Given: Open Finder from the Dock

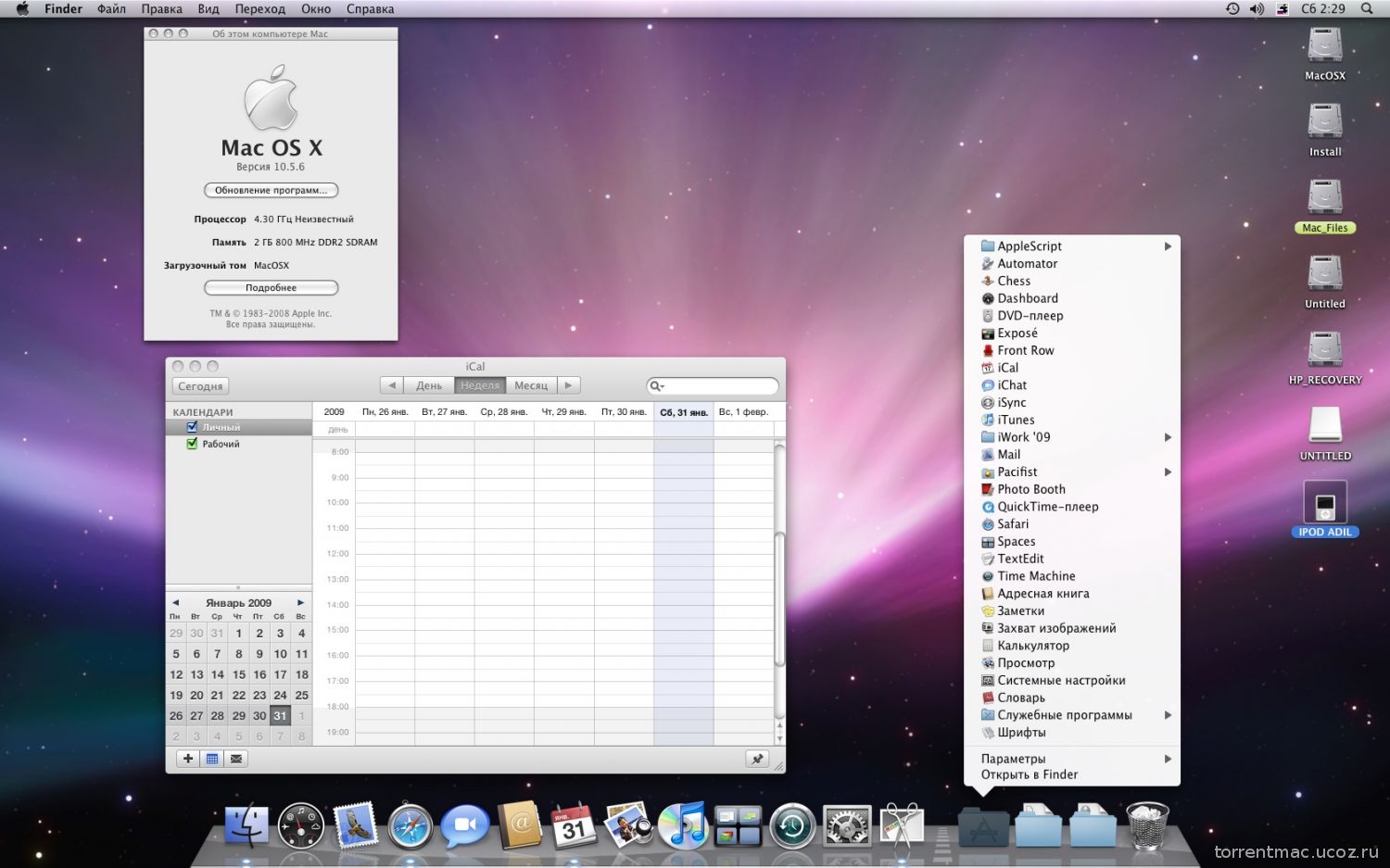Looking at the screenshot, I should click(246, 826).
